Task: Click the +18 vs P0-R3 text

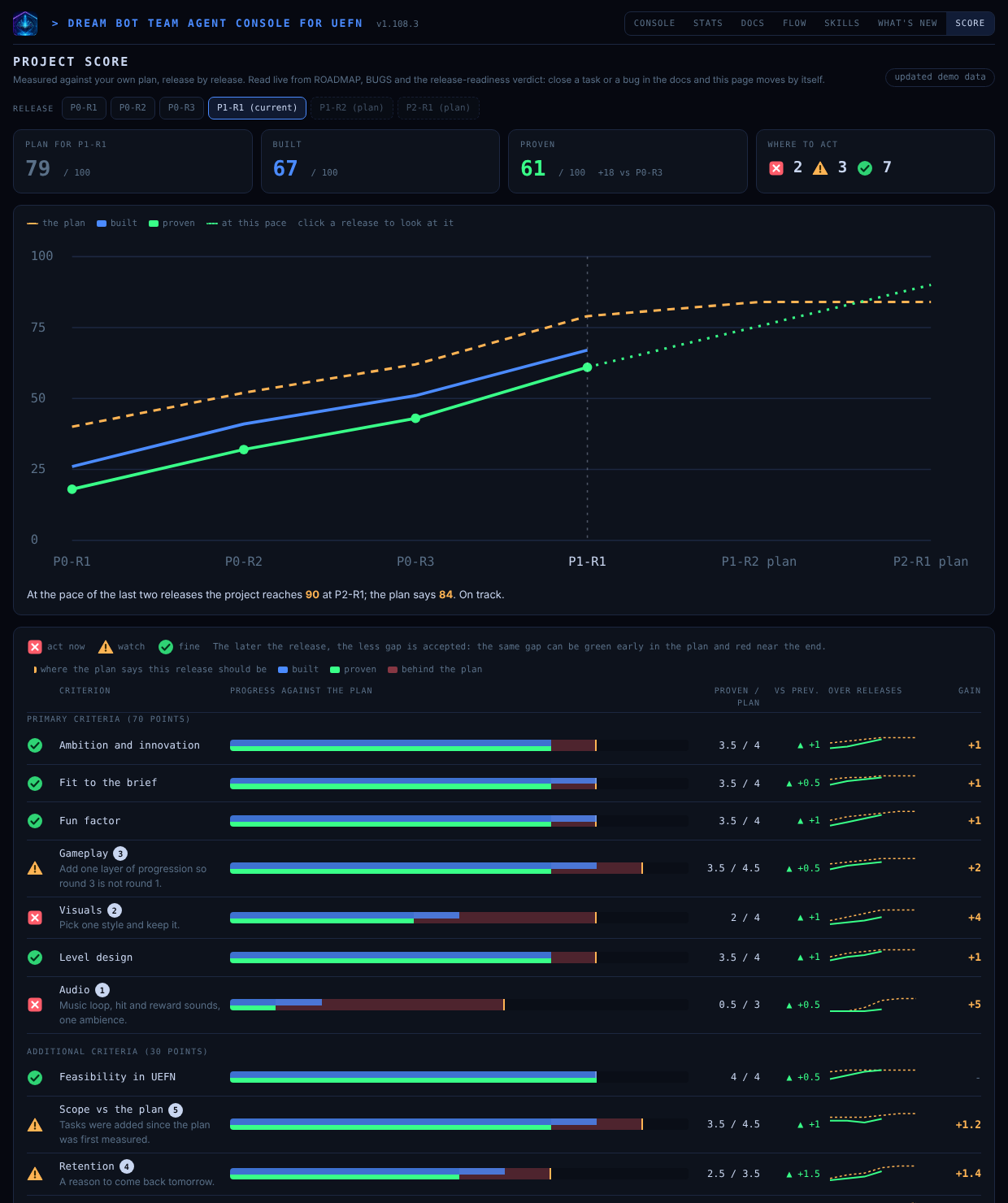Action: point(630,172)
